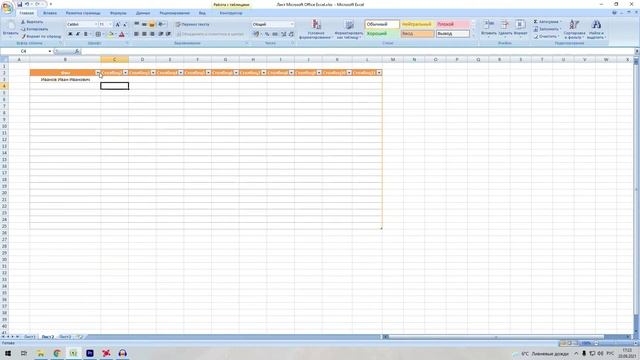Apply comma thousands separator style
Image resolution: width=640 pixels, height=360 pixels.
275,34
